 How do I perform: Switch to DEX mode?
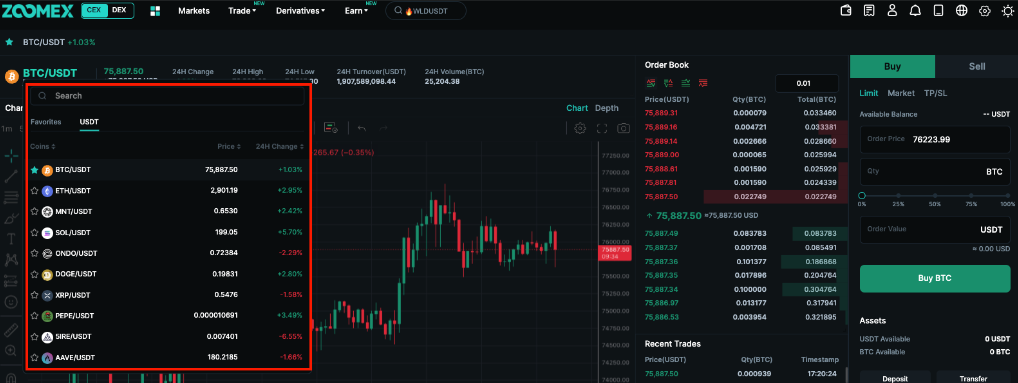[119, 10]
